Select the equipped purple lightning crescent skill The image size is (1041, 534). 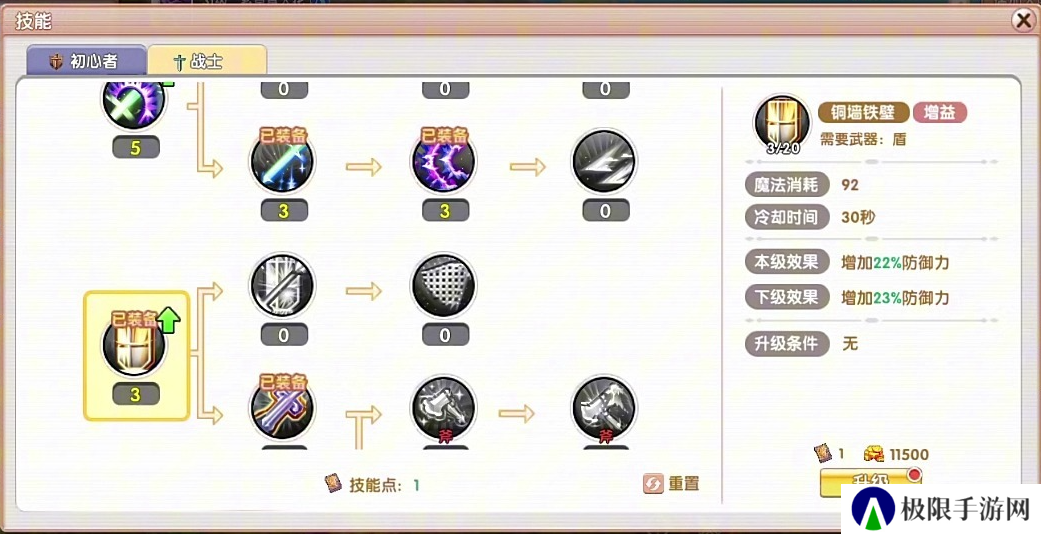(x=444, y=162)
